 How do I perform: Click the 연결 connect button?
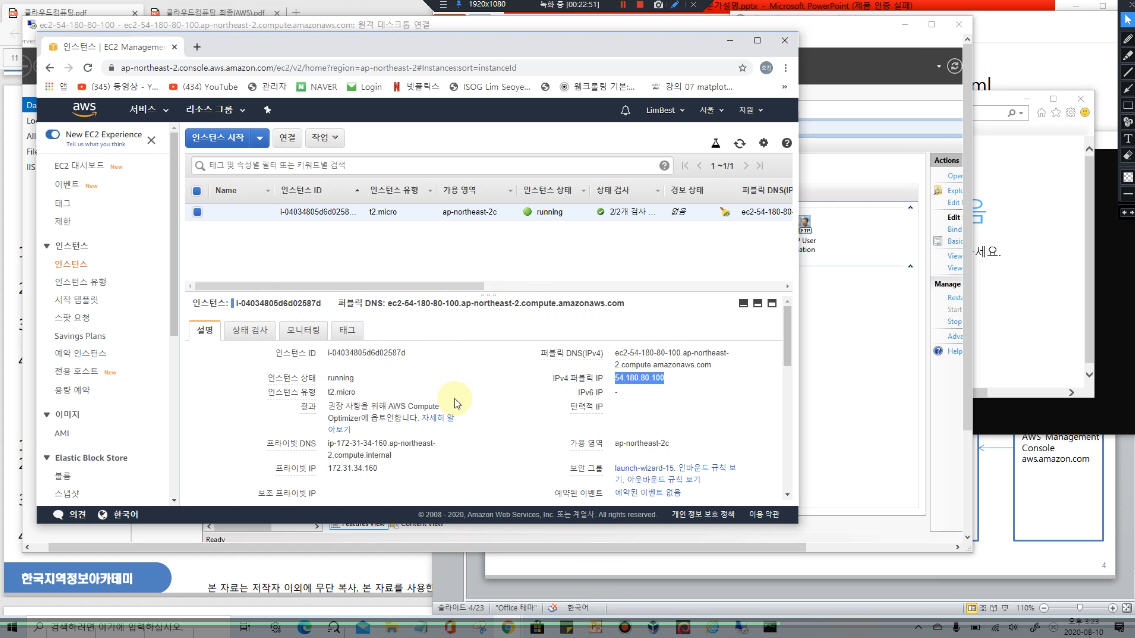click(x=287, y=138)
